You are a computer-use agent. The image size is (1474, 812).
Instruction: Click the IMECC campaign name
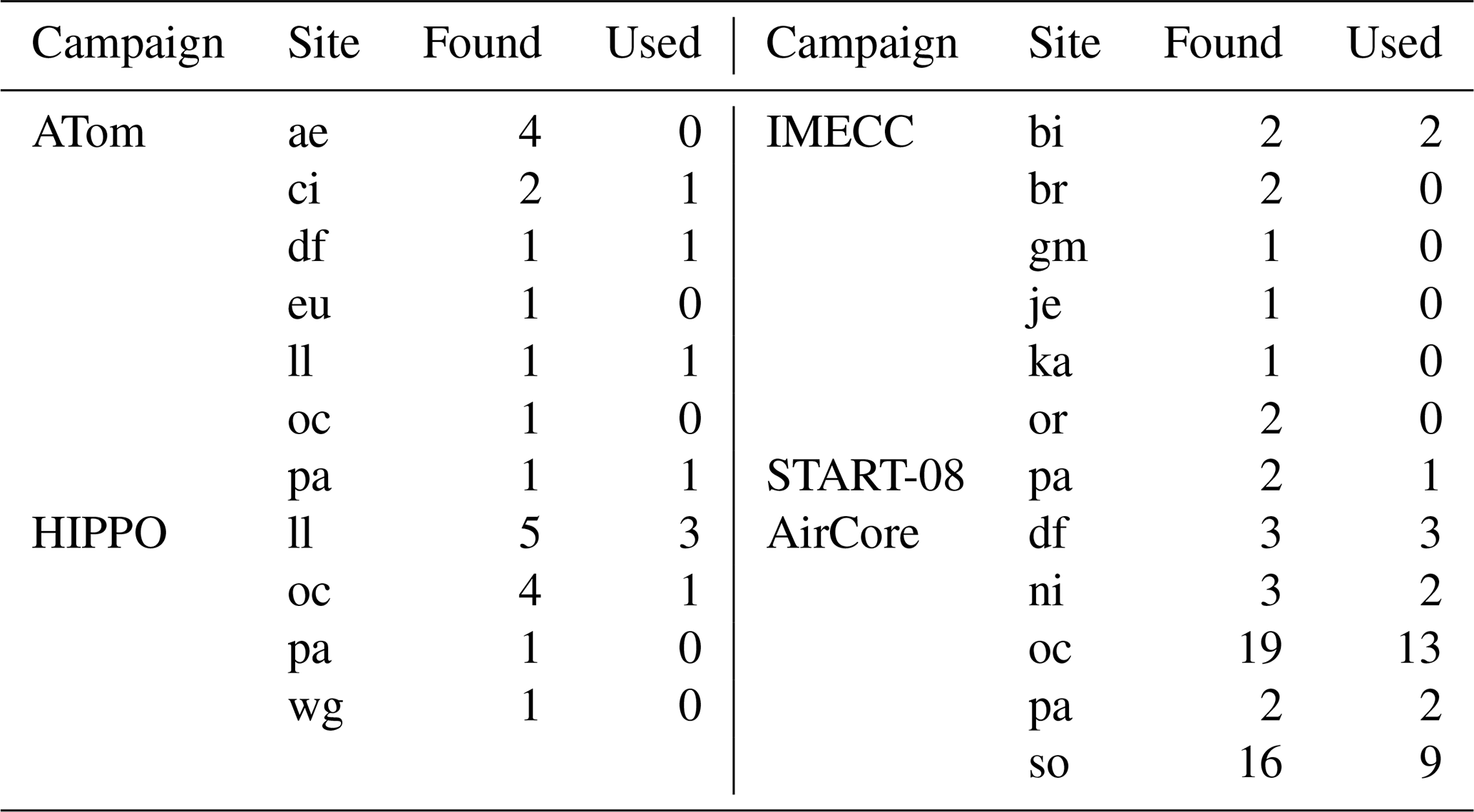point(839,133)
